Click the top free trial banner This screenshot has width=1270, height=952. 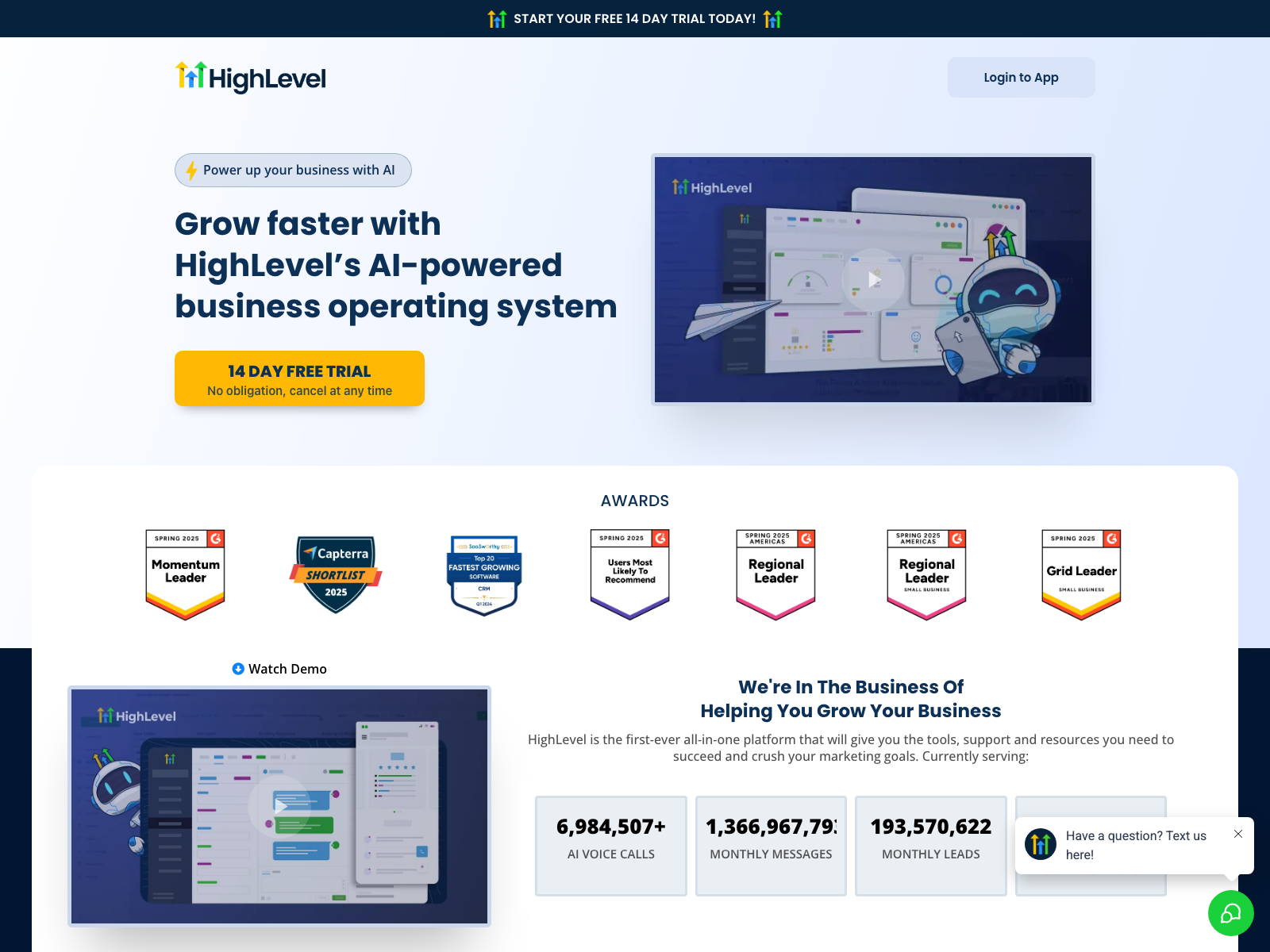pyautogui.click(x=635, y=18)
